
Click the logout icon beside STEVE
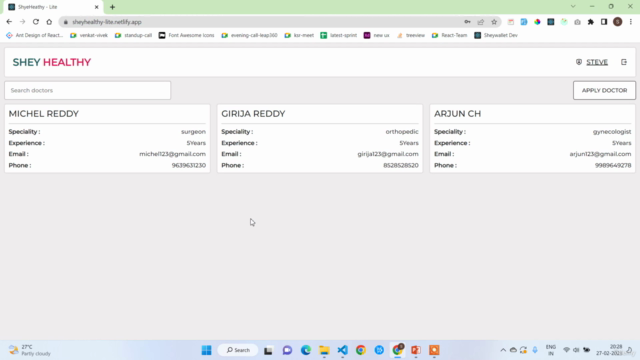tap(624, 62)
